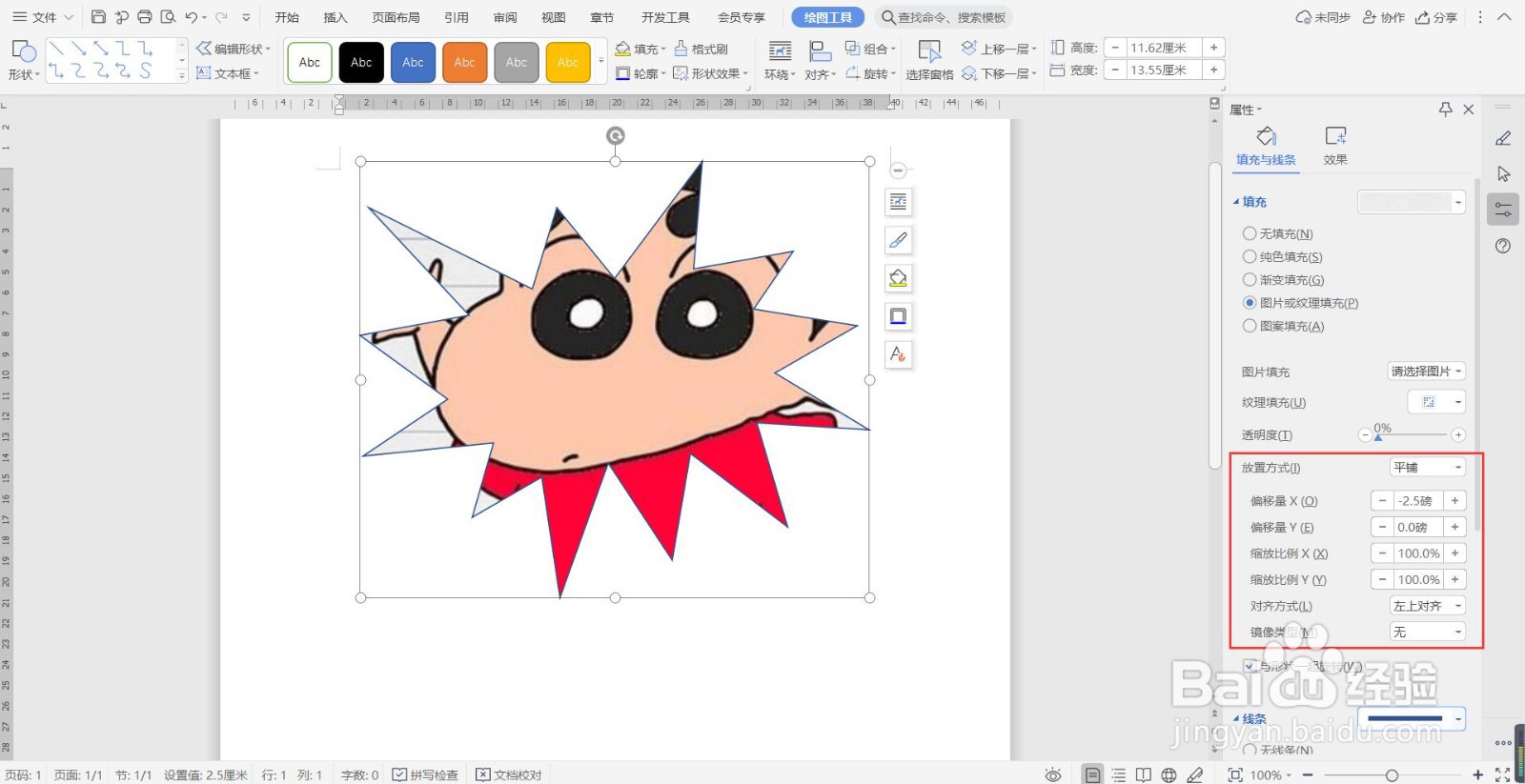This screenshot has width=1525, height=784.
Task: Open the 插入 ribbon tab
Action: [x=335, y=17]
